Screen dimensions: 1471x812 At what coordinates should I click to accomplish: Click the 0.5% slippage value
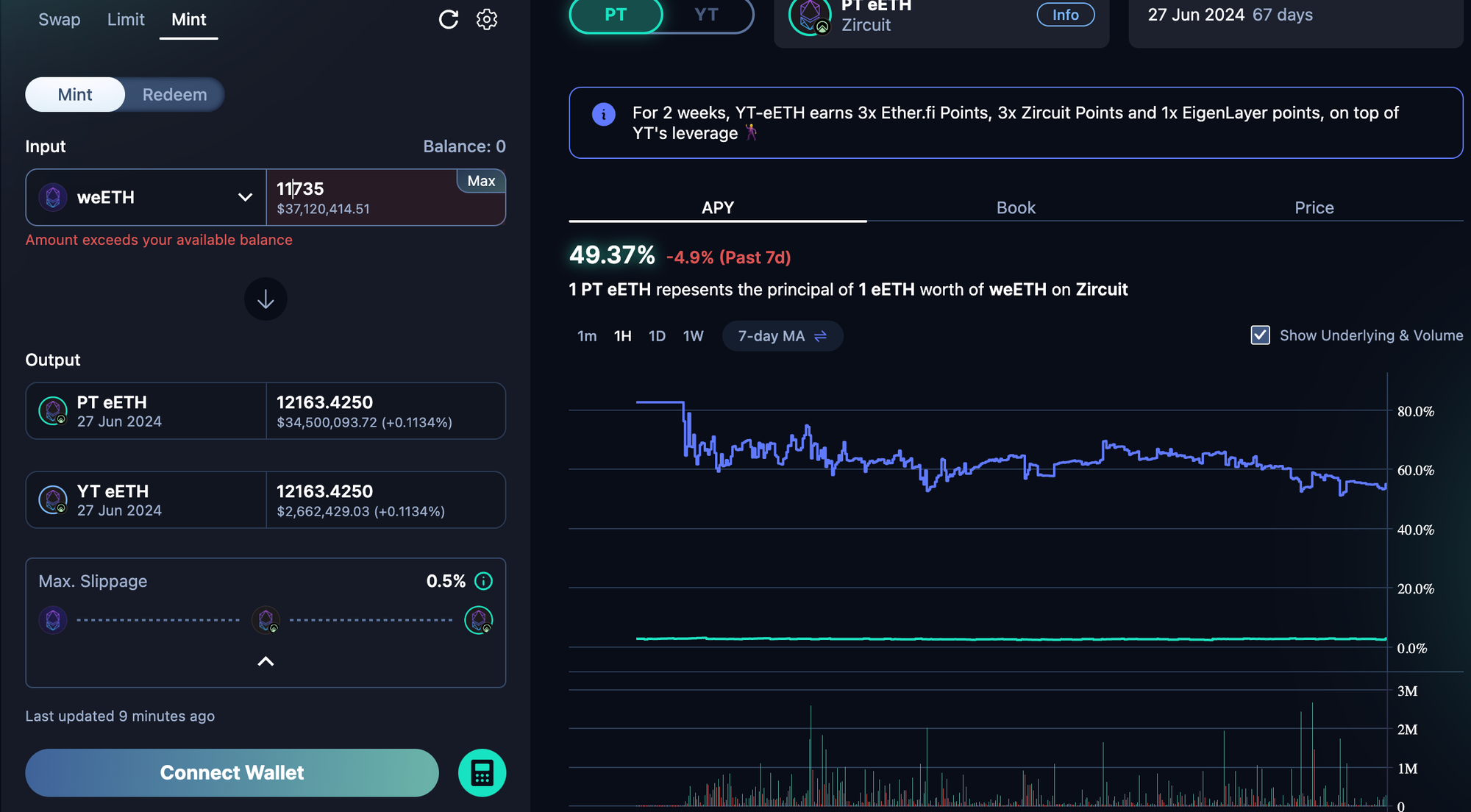(x=446, y=581)
